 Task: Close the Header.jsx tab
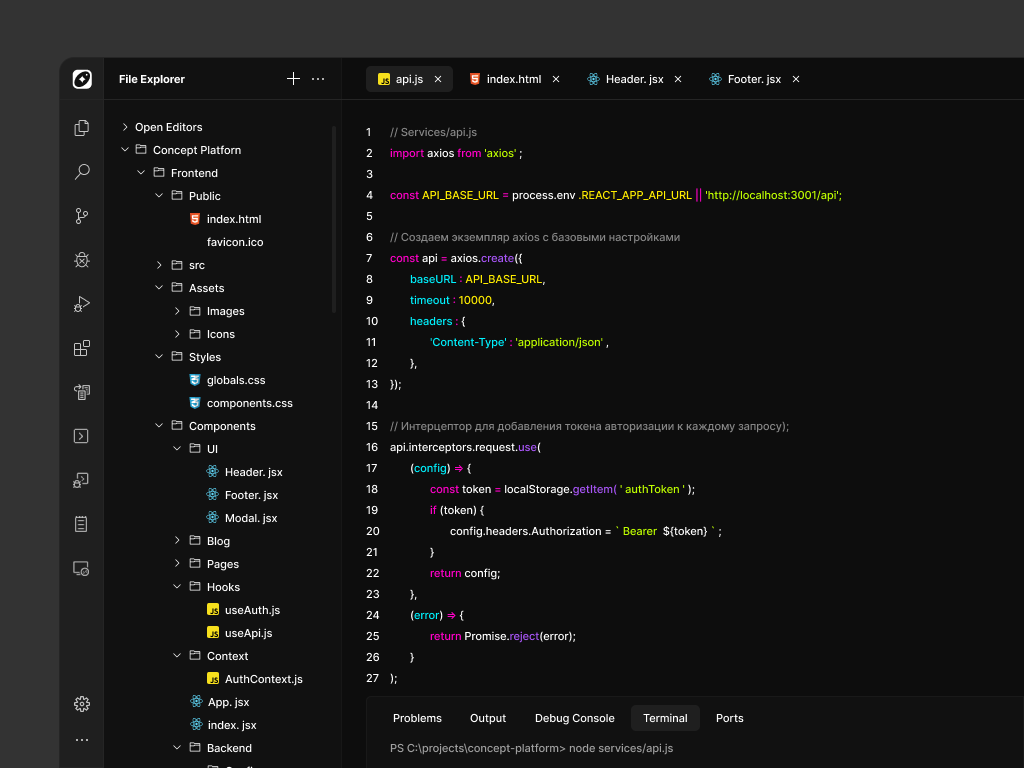(x=678, y=79)
